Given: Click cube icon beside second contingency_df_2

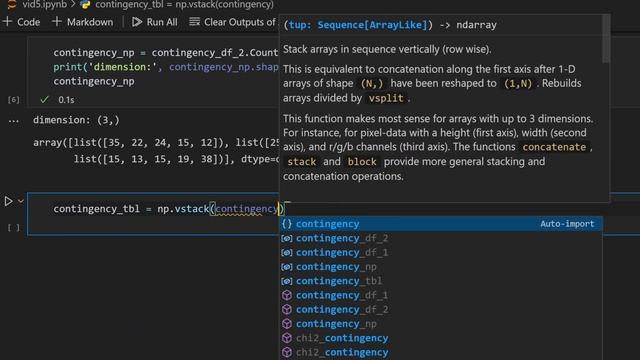Looking at the screenshot, I should (287, 309).
